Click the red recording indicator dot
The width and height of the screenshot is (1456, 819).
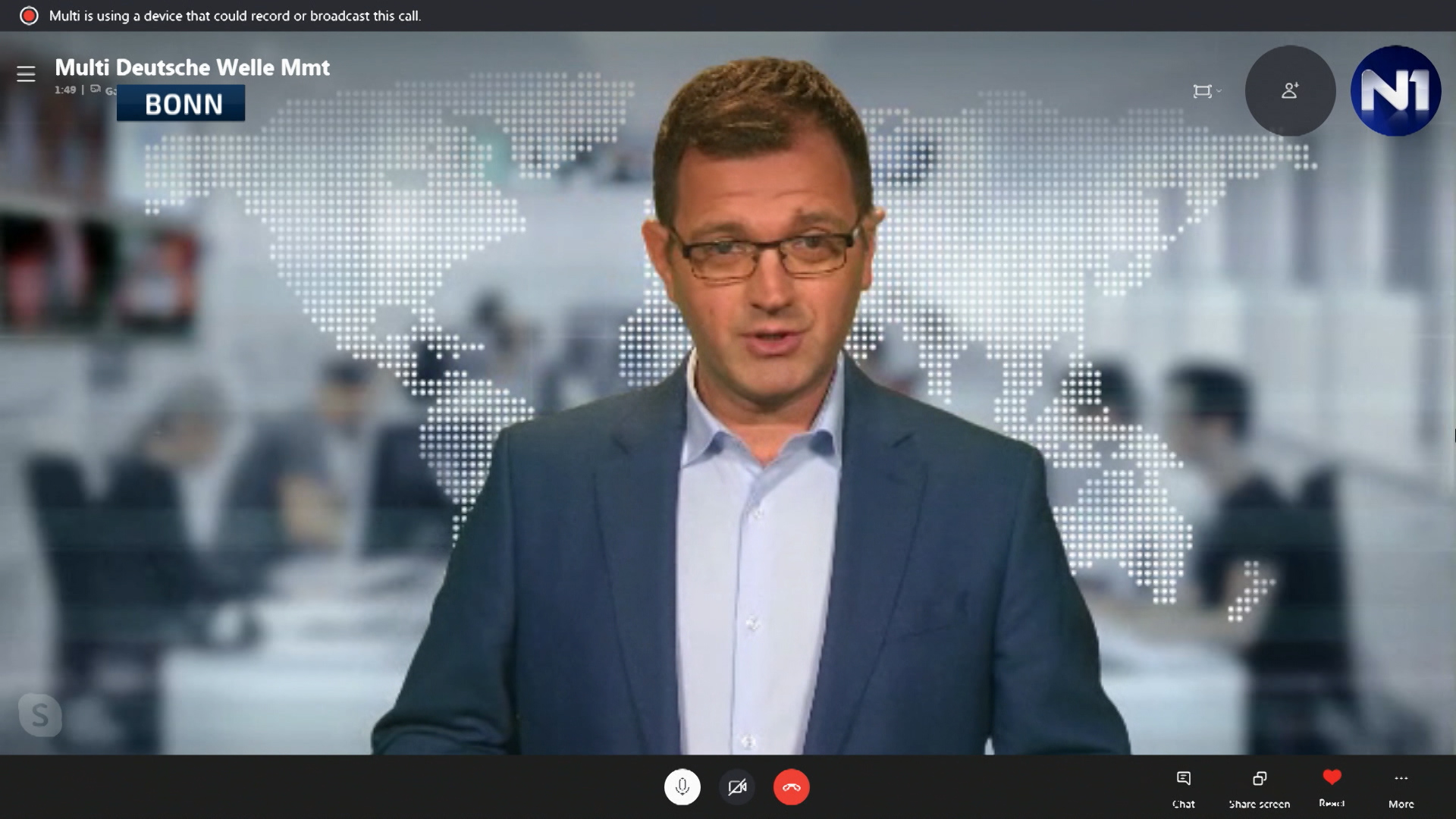point(29,16)
